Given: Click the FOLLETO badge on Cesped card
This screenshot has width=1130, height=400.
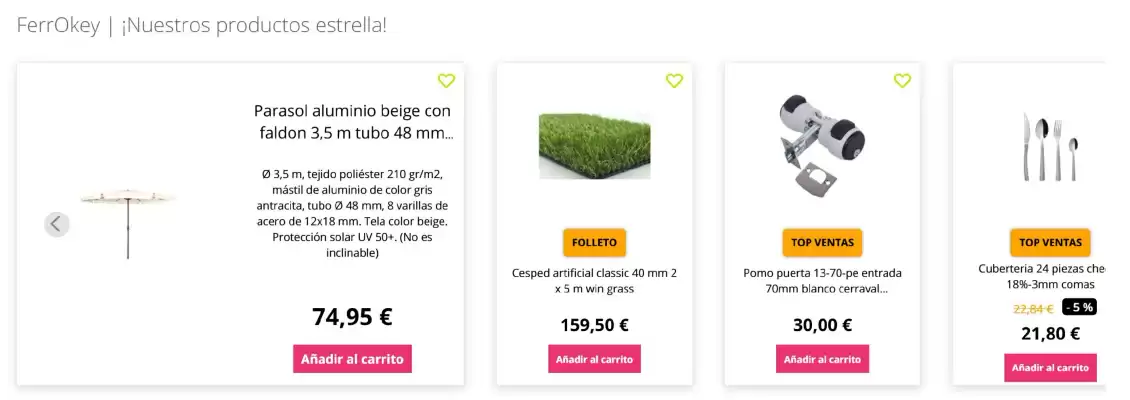Looking at the screenshot, I should [594, 242].
